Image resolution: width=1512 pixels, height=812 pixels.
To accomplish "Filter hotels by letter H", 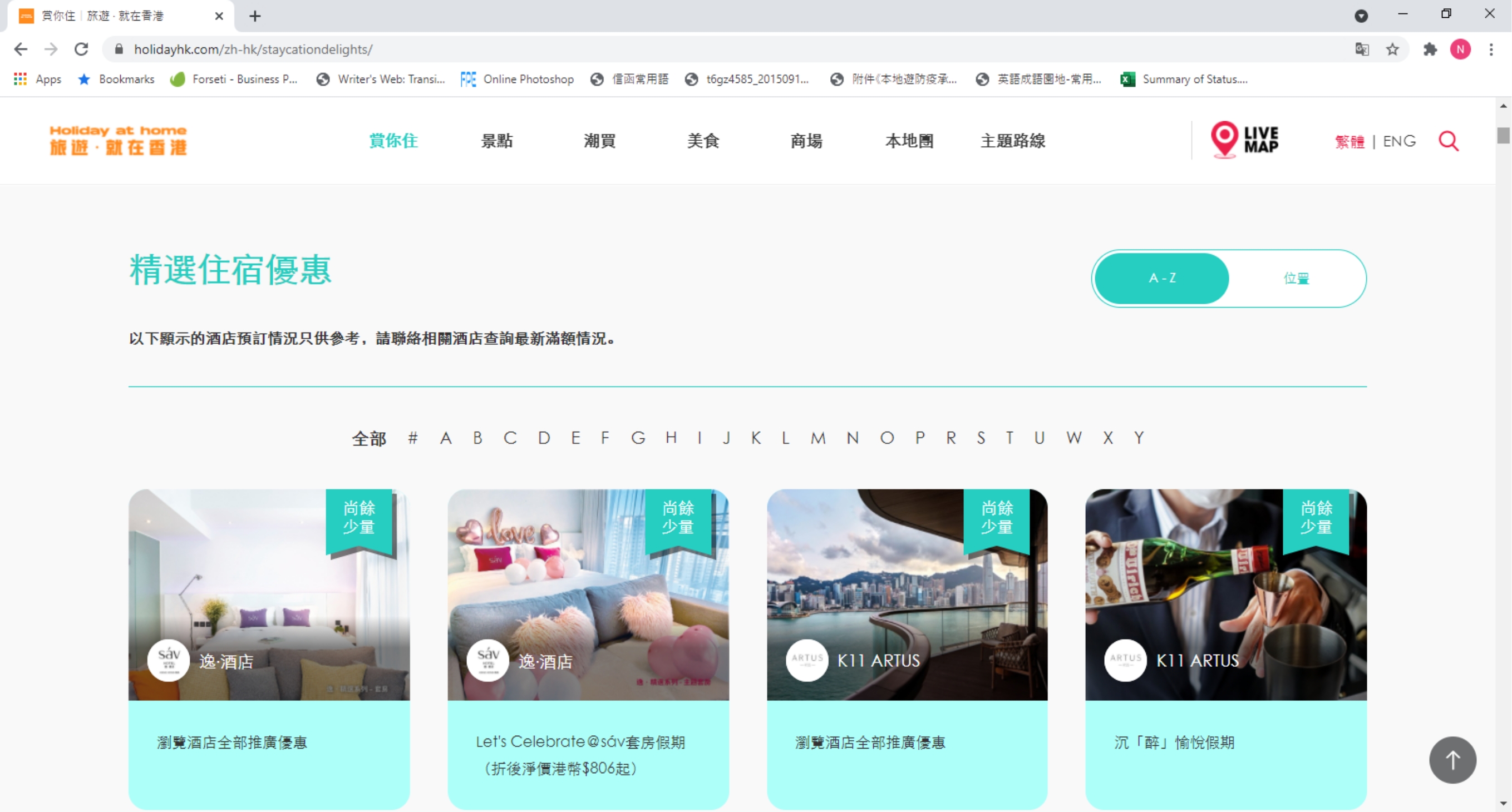I will coord(671,438).
